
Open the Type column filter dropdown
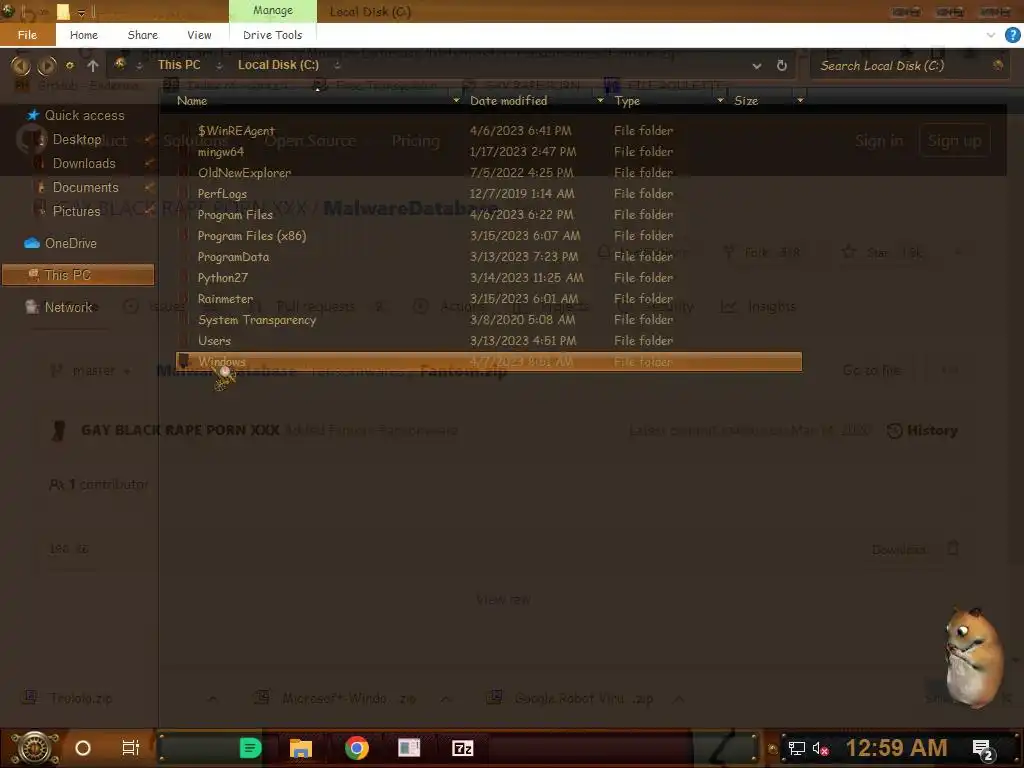tap(720, 101)
